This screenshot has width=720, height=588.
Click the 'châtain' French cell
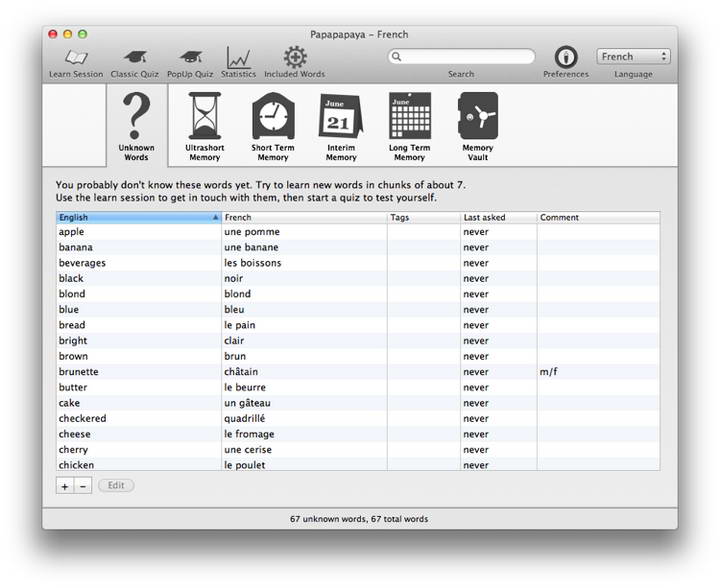pos(304,372)
